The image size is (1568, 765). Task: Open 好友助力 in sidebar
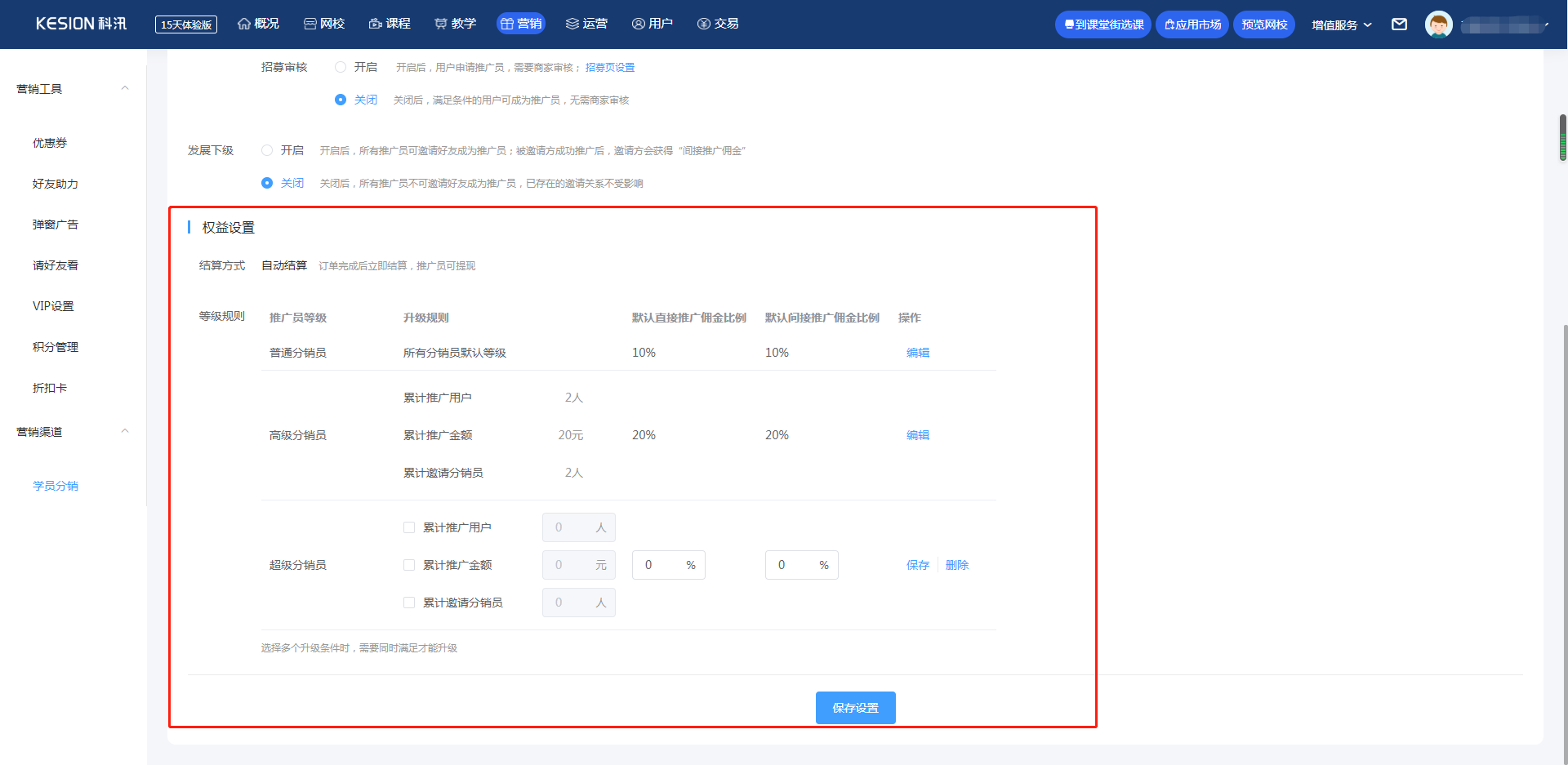[x=56, y=184]
